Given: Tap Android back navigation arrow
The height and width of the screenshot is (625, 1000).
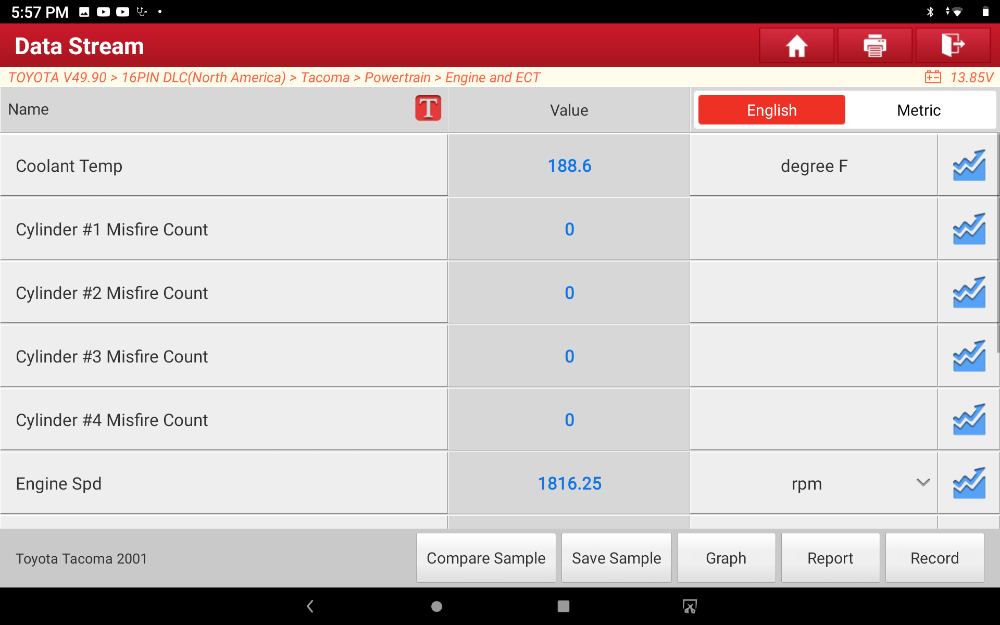Looking at the screenshot, I should [310, 606].
